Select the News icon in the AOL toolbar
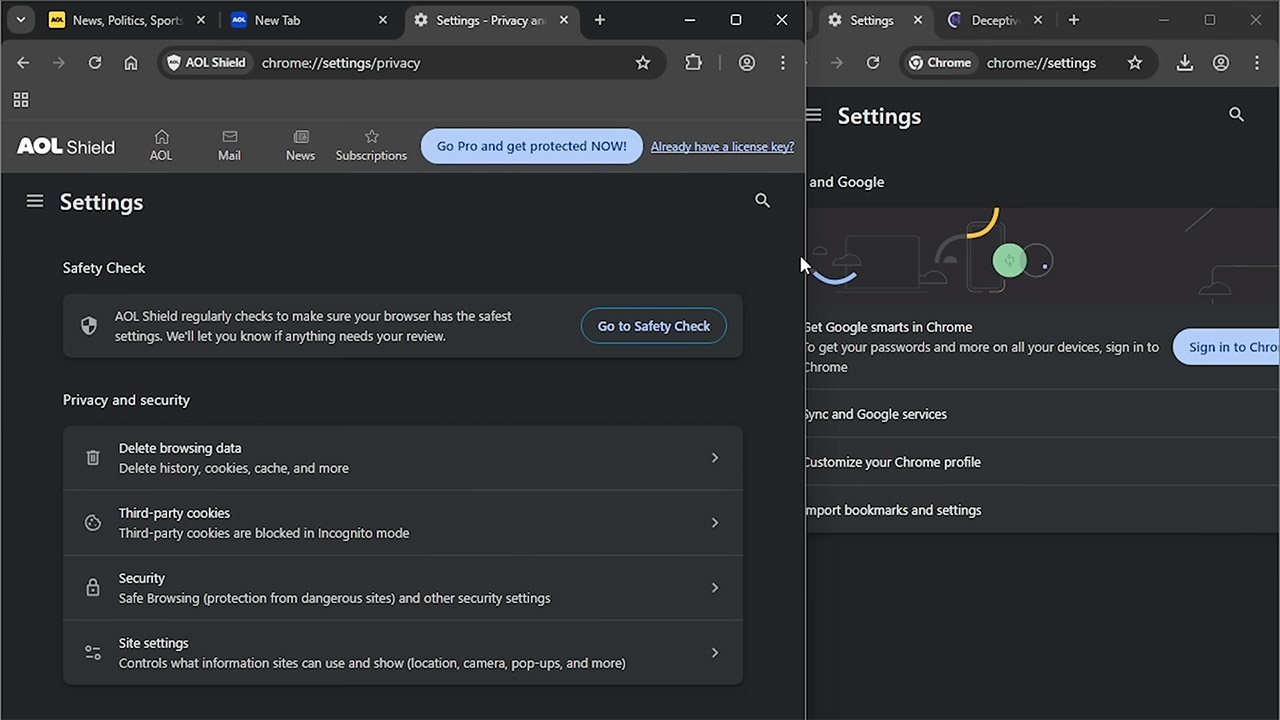The height and width of the screenshot is (720, 1280). [300, 145]
